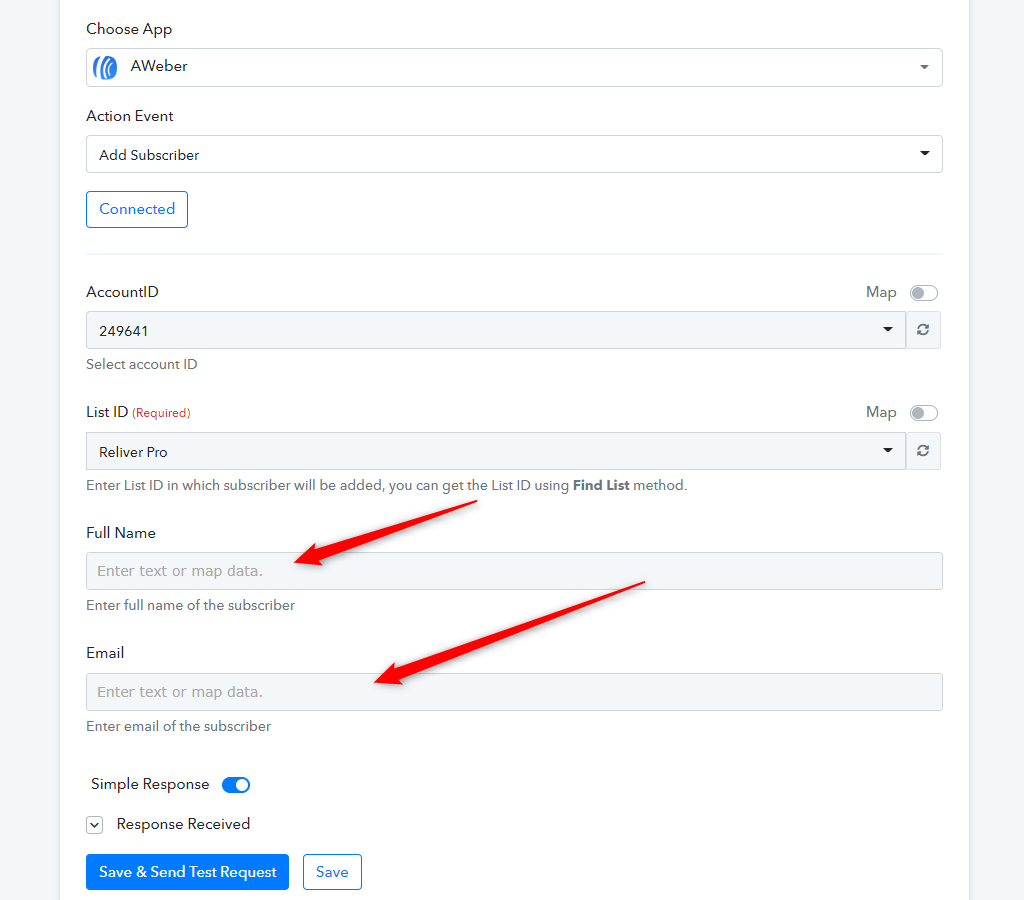Toggle the AccountID Map switch
This screenshot has width=1024, height=900.
pyautogui.click(x=923, y=293)
